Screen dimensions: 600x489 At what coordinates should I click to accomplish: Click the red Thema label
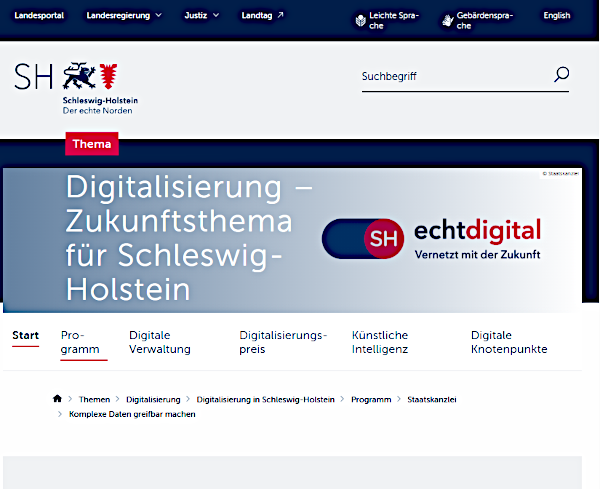[92, 144]
